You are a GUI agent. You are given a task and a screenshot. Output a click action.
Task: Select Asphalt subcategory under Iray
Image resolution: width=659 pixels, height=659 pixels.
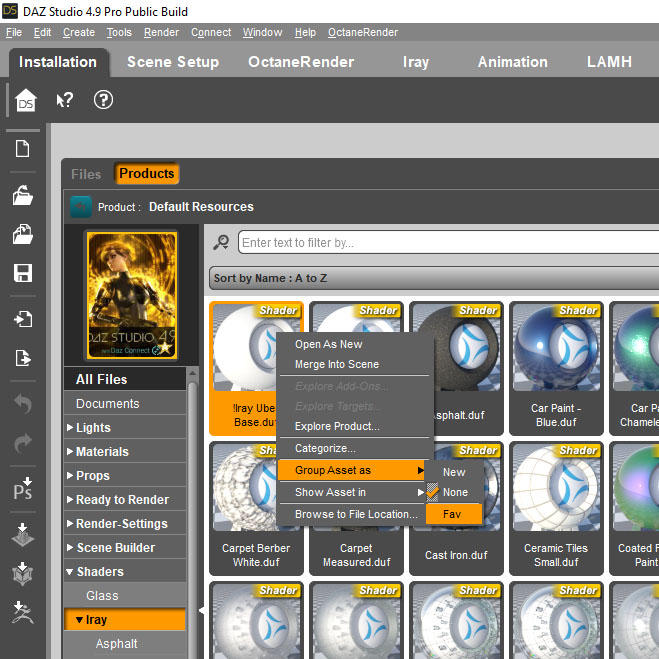(125, 643)
